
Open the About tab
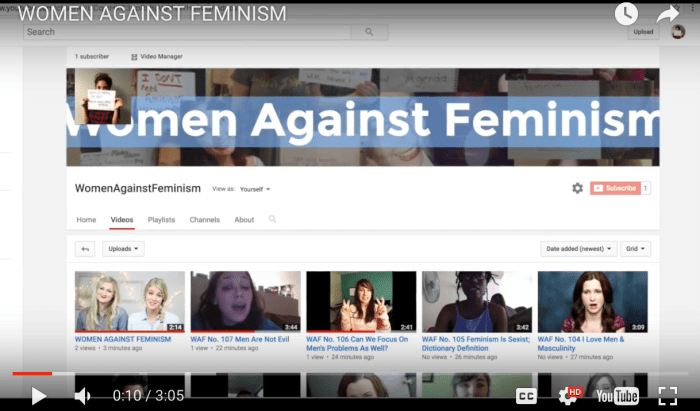click(244, 220)
